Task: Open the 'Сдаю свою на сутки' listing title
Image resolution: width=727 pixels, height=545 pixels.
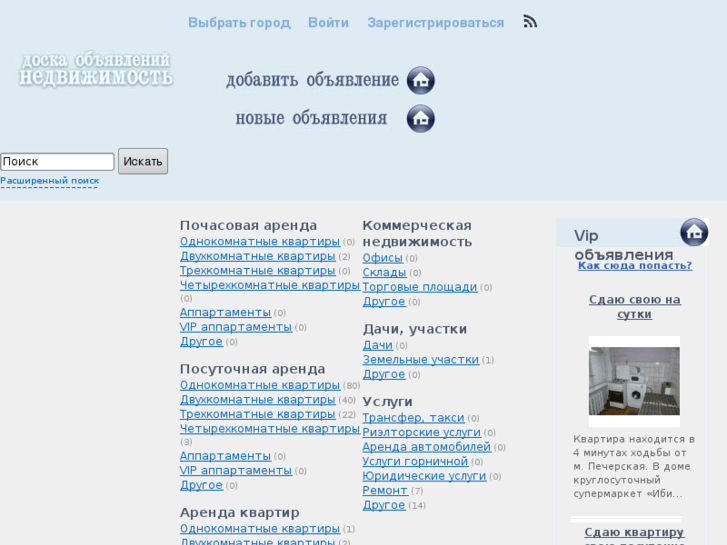Action: (x=635, y=307)
